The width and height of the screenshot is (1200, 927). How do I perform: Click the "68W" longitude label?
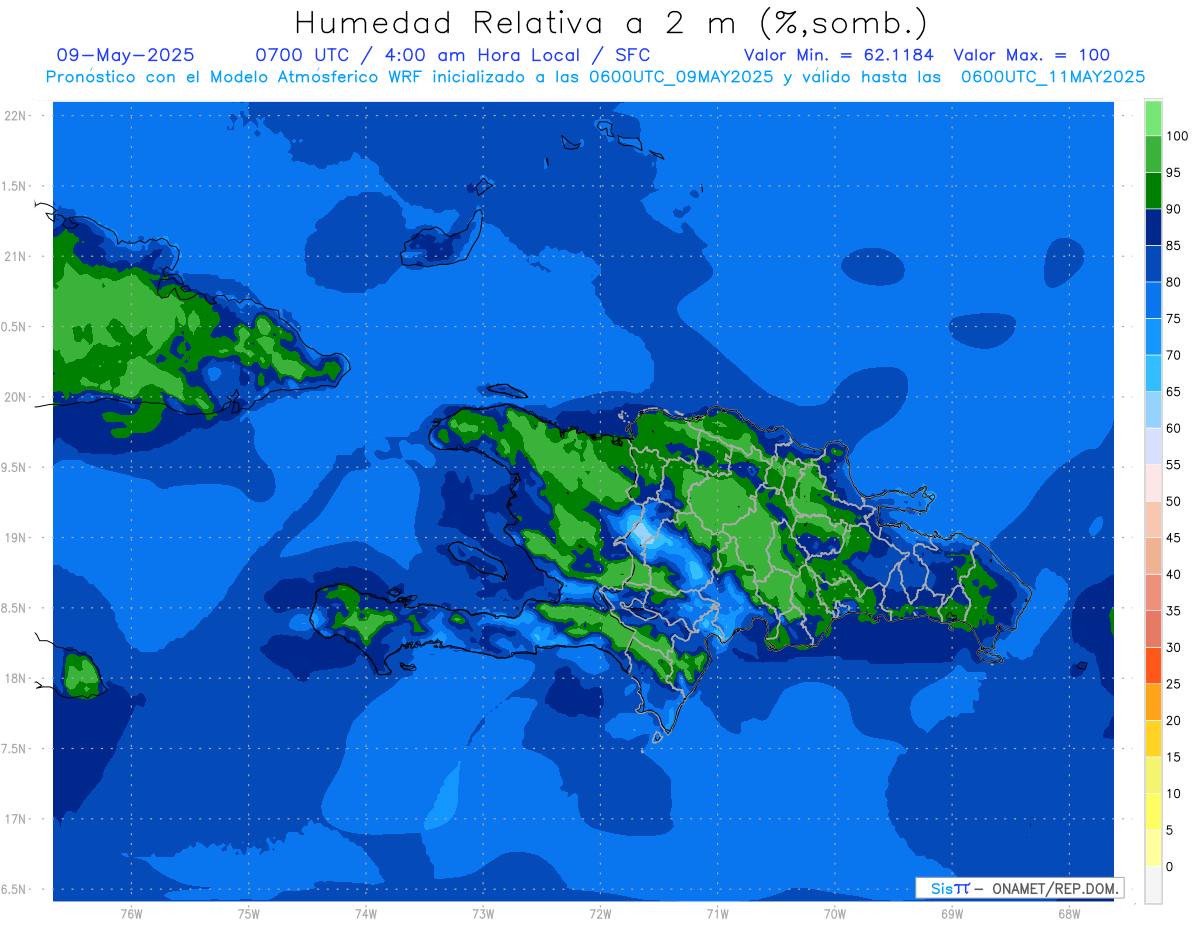(1068, 914)
